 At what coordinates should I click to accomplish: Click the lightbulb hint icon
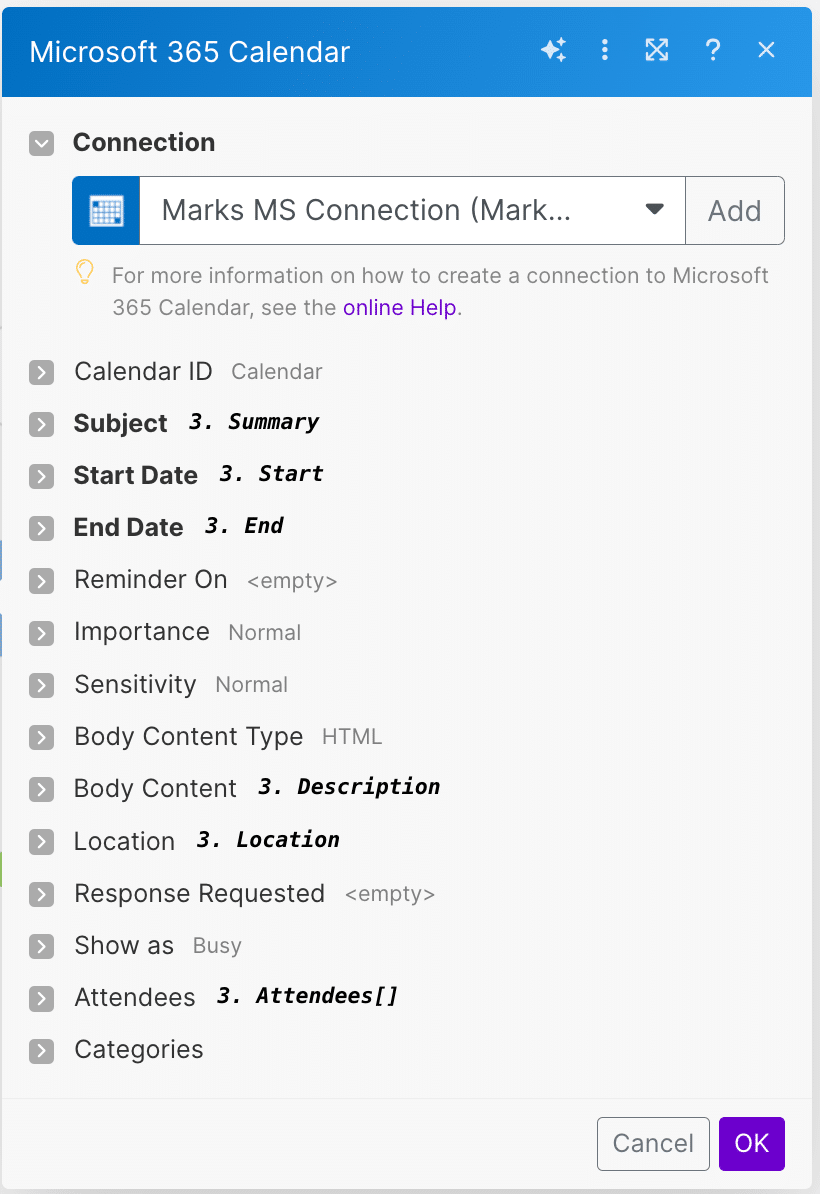click(84, 272)
